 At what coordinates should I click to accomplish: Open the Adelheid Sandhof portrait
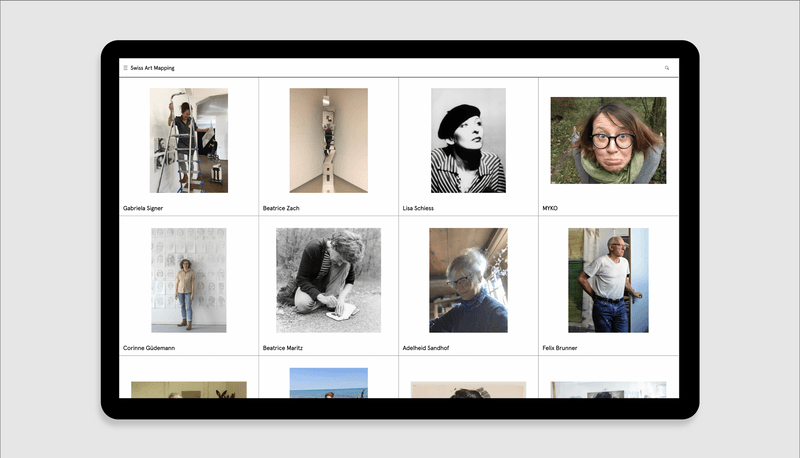(468, 280)
